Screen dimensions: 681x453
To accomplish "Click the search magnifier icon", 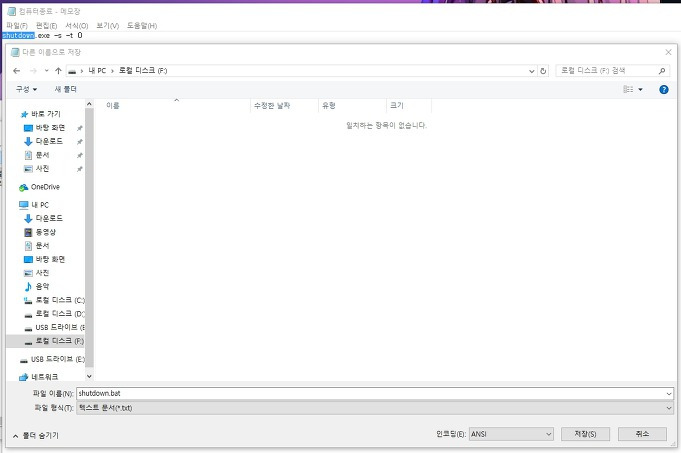I will [x=662, y=71].
